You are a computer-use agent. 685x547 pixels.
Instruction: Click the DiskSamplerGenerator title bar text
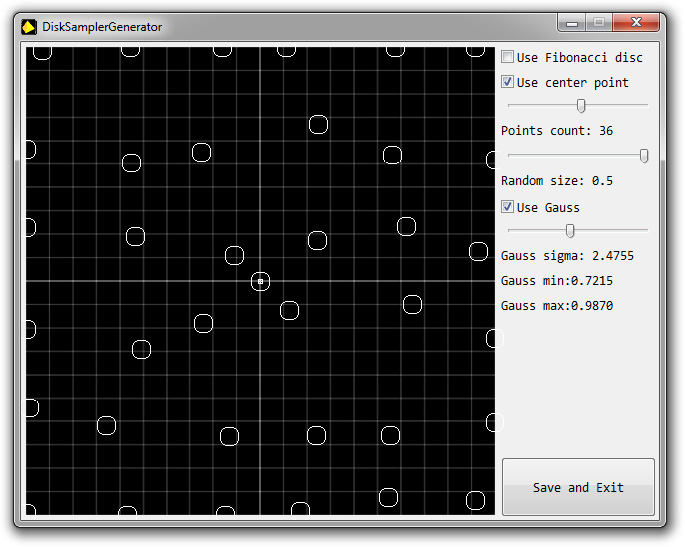coord(102,27)
